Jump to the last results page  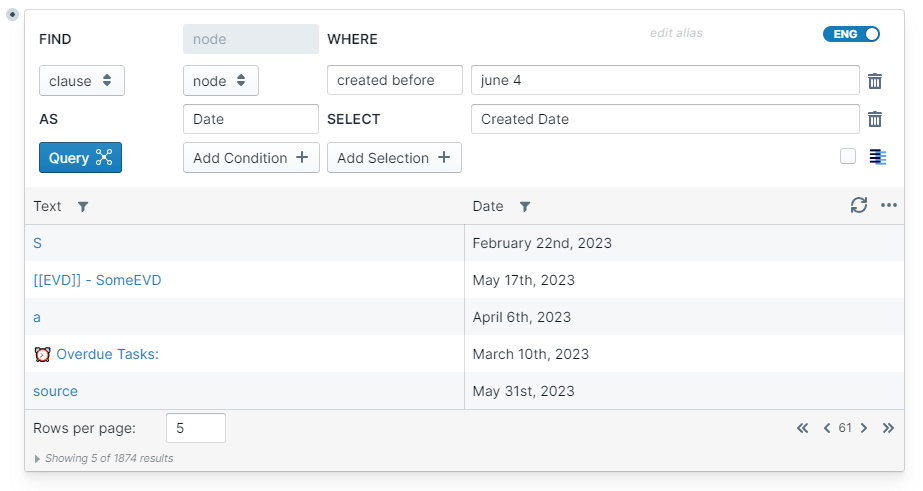888,428
